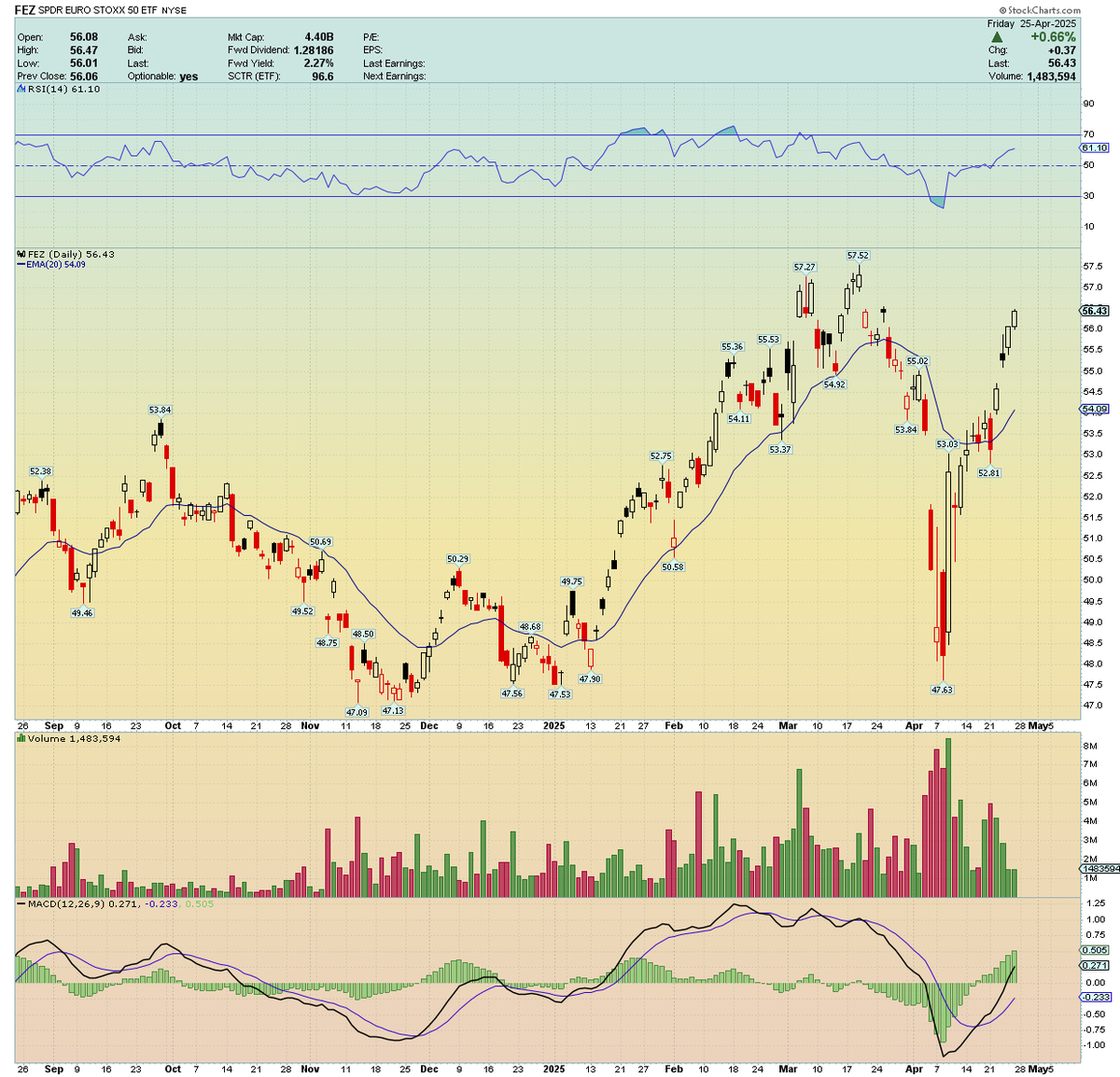The width and height of the screenshot is (1120, 1077).
Task: Click the Prev Close value 56.06
Action: [84, 77]
